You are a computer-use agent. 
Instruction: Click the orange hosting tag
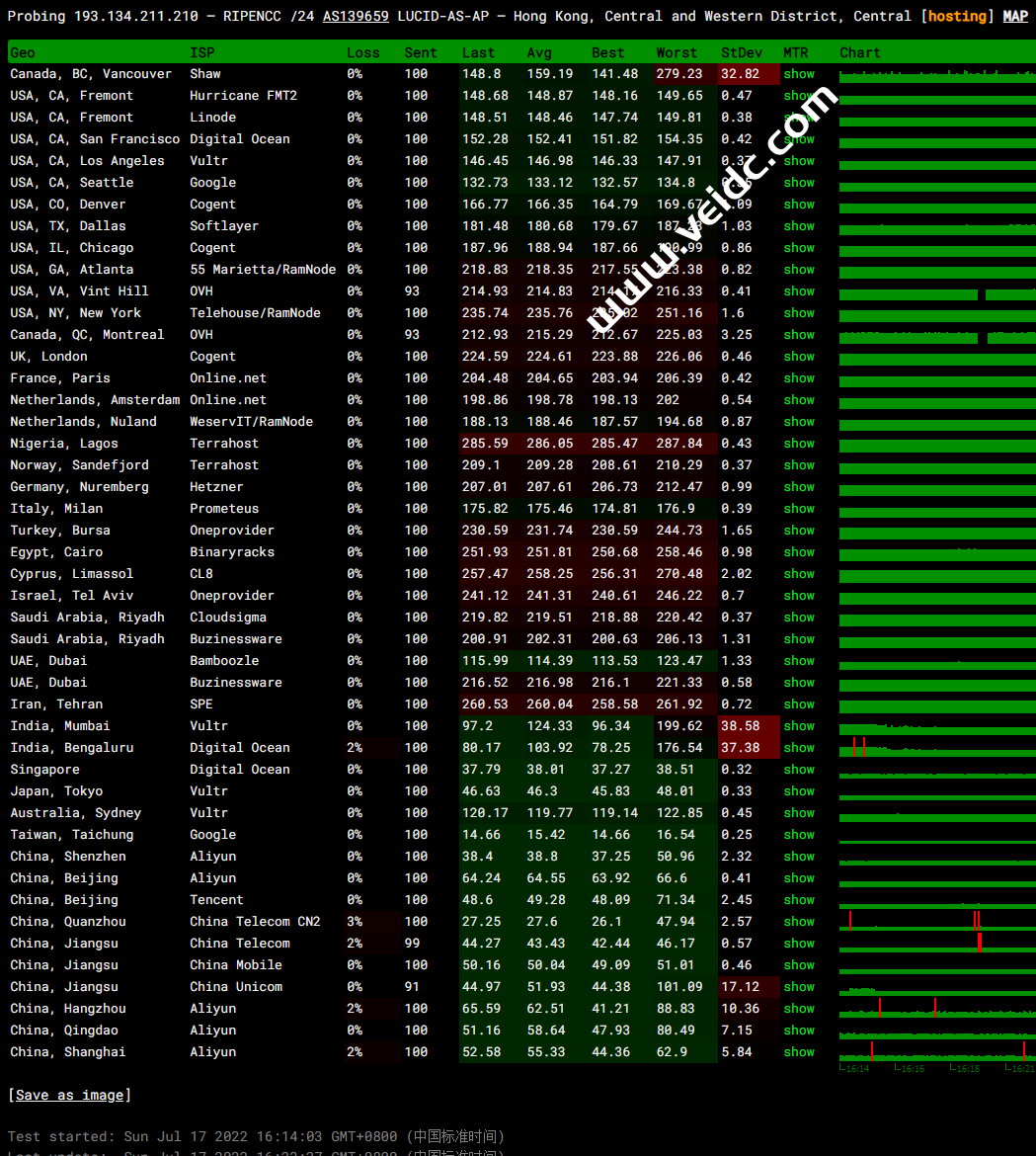pos(957,16)
